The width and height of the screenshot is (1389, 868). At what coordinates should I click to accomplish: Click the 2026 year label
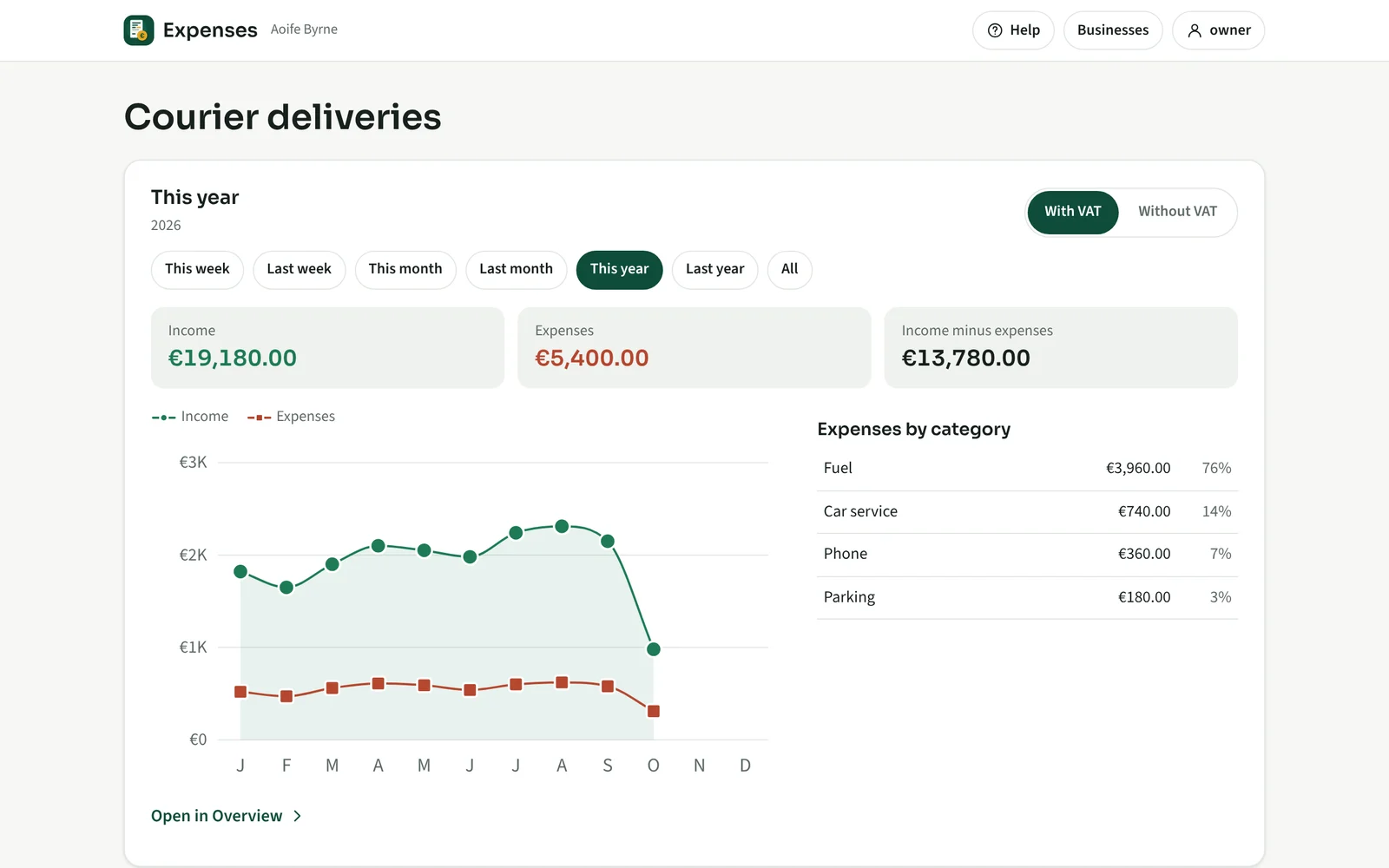(x=166, y=226)
